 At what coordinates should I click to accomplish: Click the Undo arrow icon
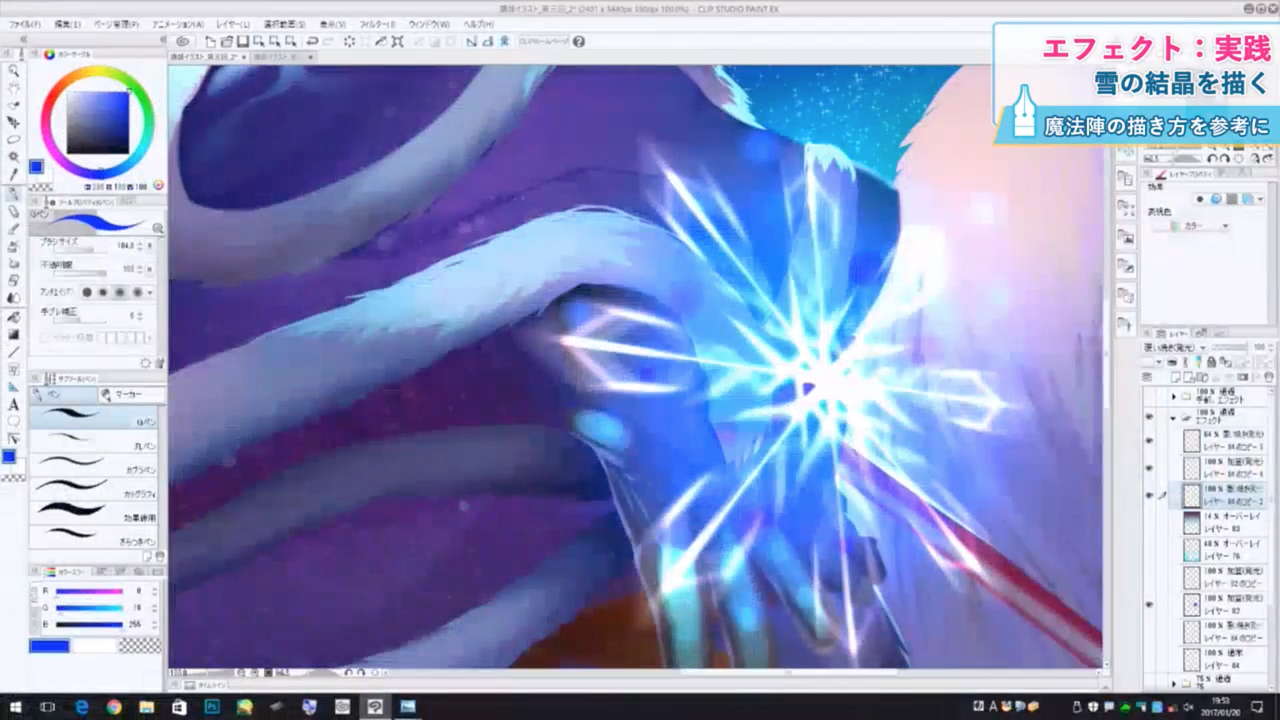(312, 41)
